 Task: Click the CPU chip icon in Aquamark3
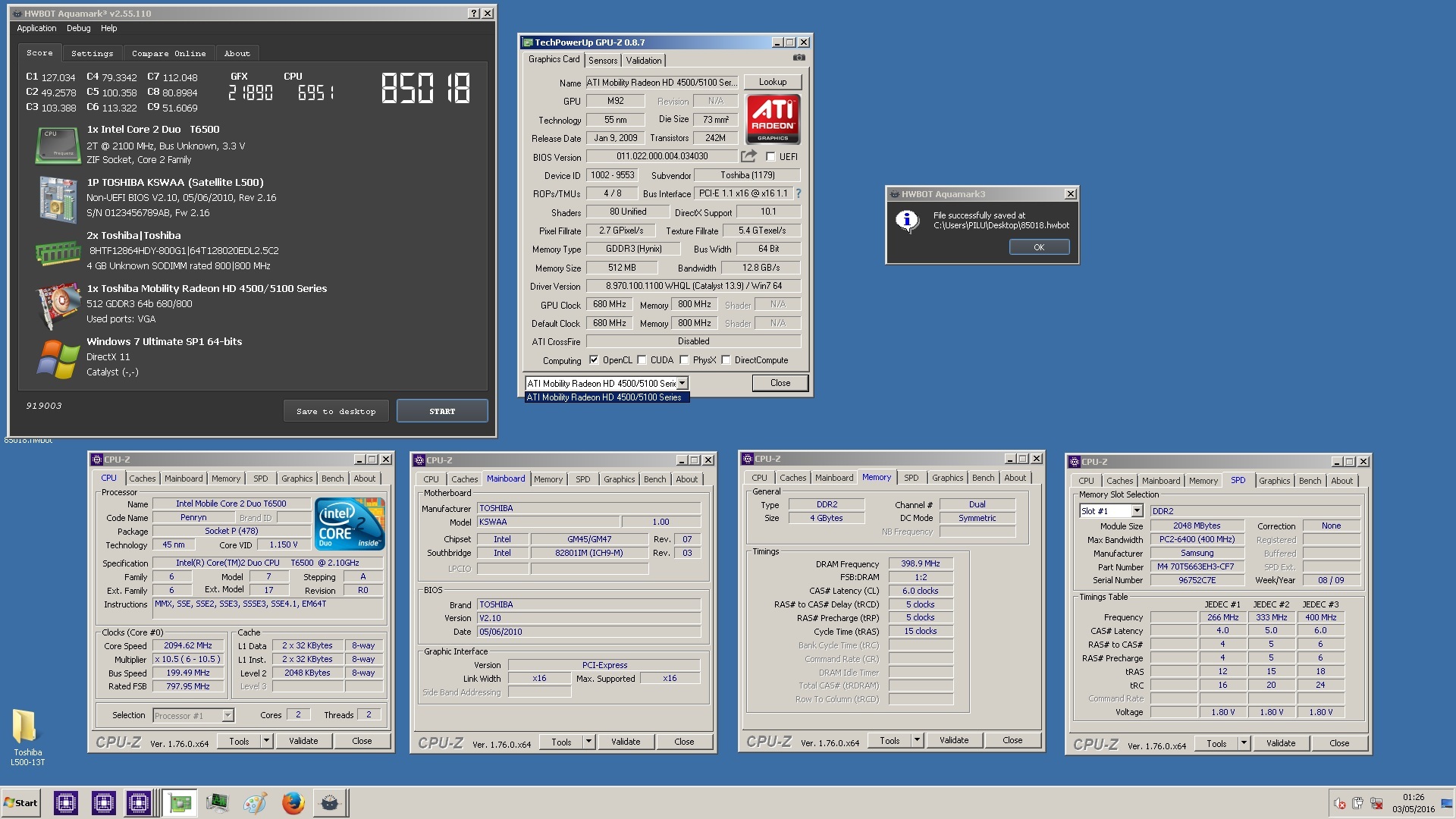(x=58, y=145)
